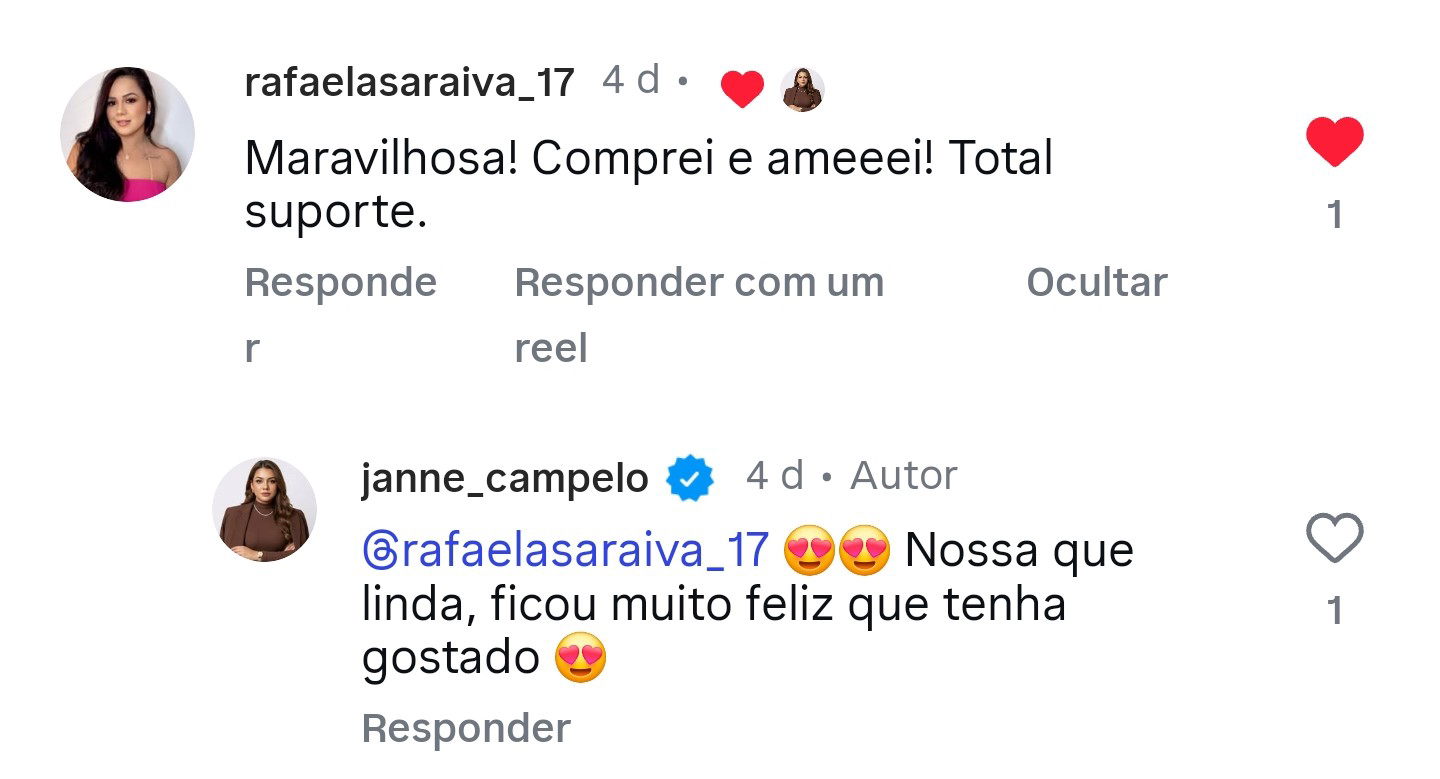
Task: Open rafaelasaraiva_17's large profile picture
Action: tap(127, 134)
